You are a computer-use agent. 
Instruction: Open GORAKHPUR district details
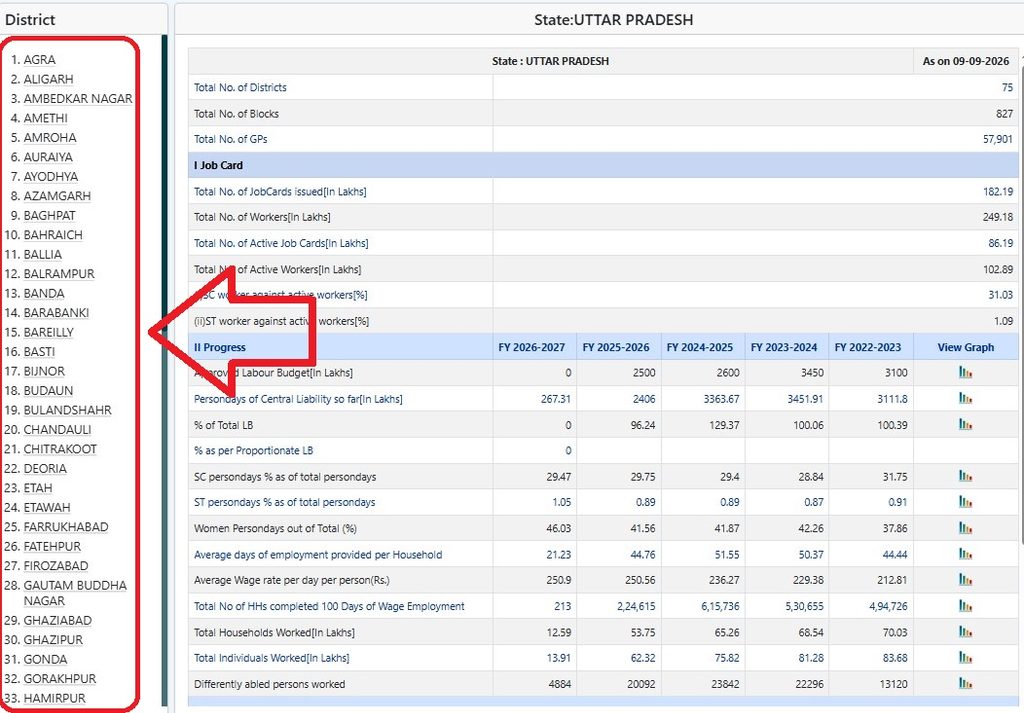[x=60, y=678]
